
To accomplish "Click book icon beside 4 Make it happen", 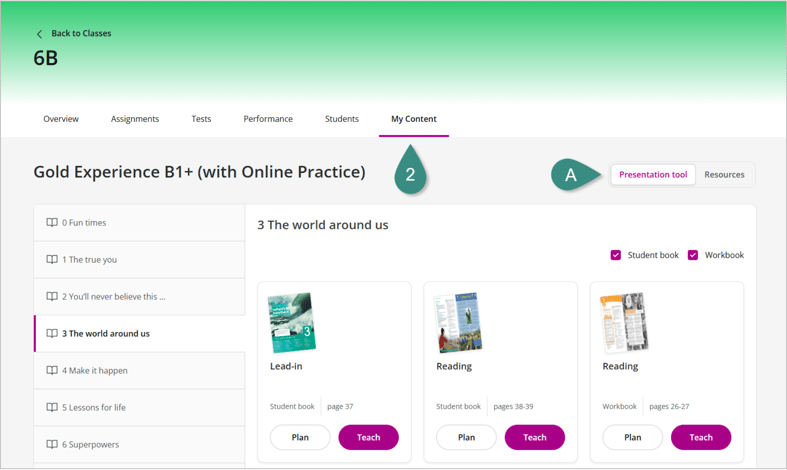I will 52,371.
